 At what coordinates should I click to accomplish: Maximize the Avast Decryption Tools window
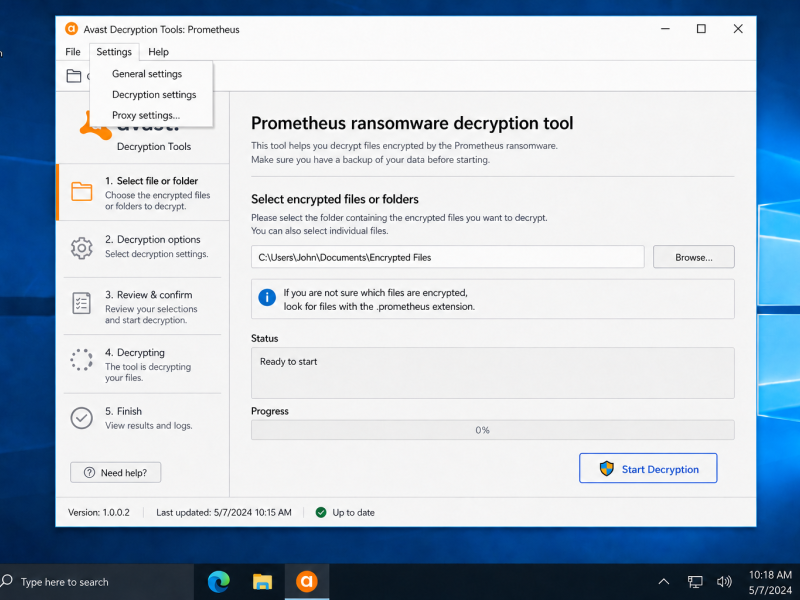pyautogui.click(x=702, y=29)
